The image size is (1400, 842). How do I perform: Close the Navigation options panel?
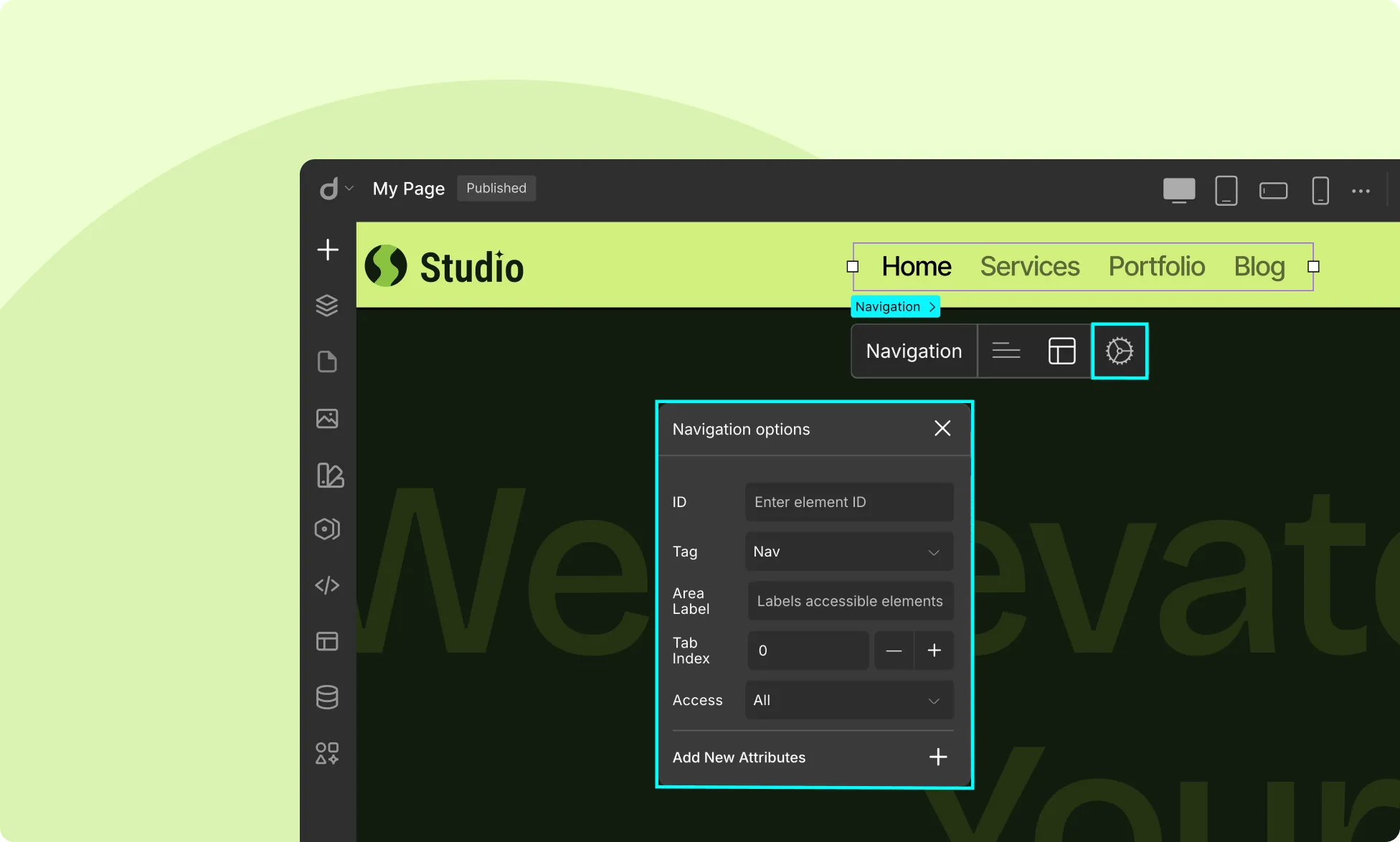942,428
